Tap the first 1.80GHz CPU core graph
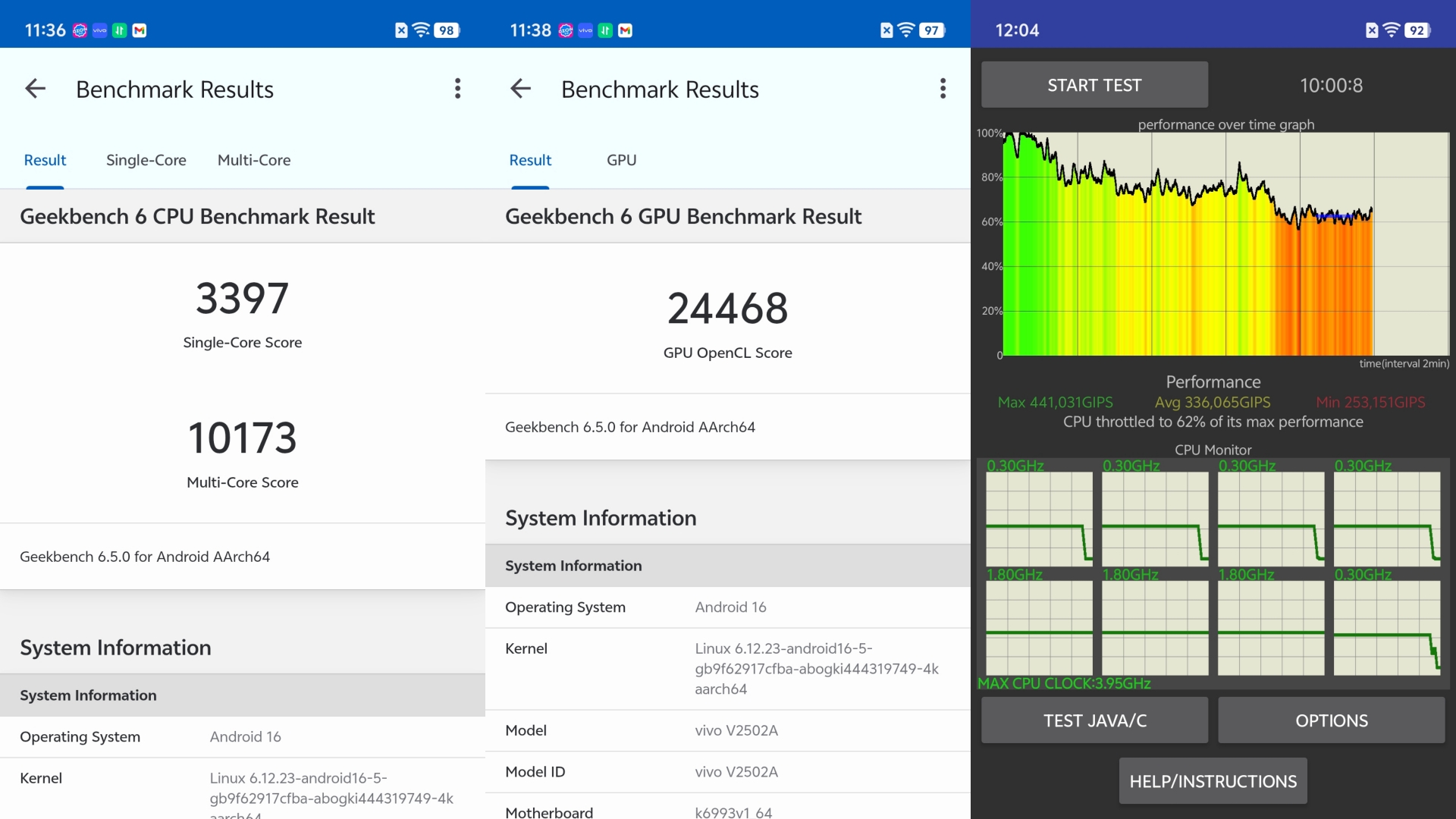 coord(1039,628)
